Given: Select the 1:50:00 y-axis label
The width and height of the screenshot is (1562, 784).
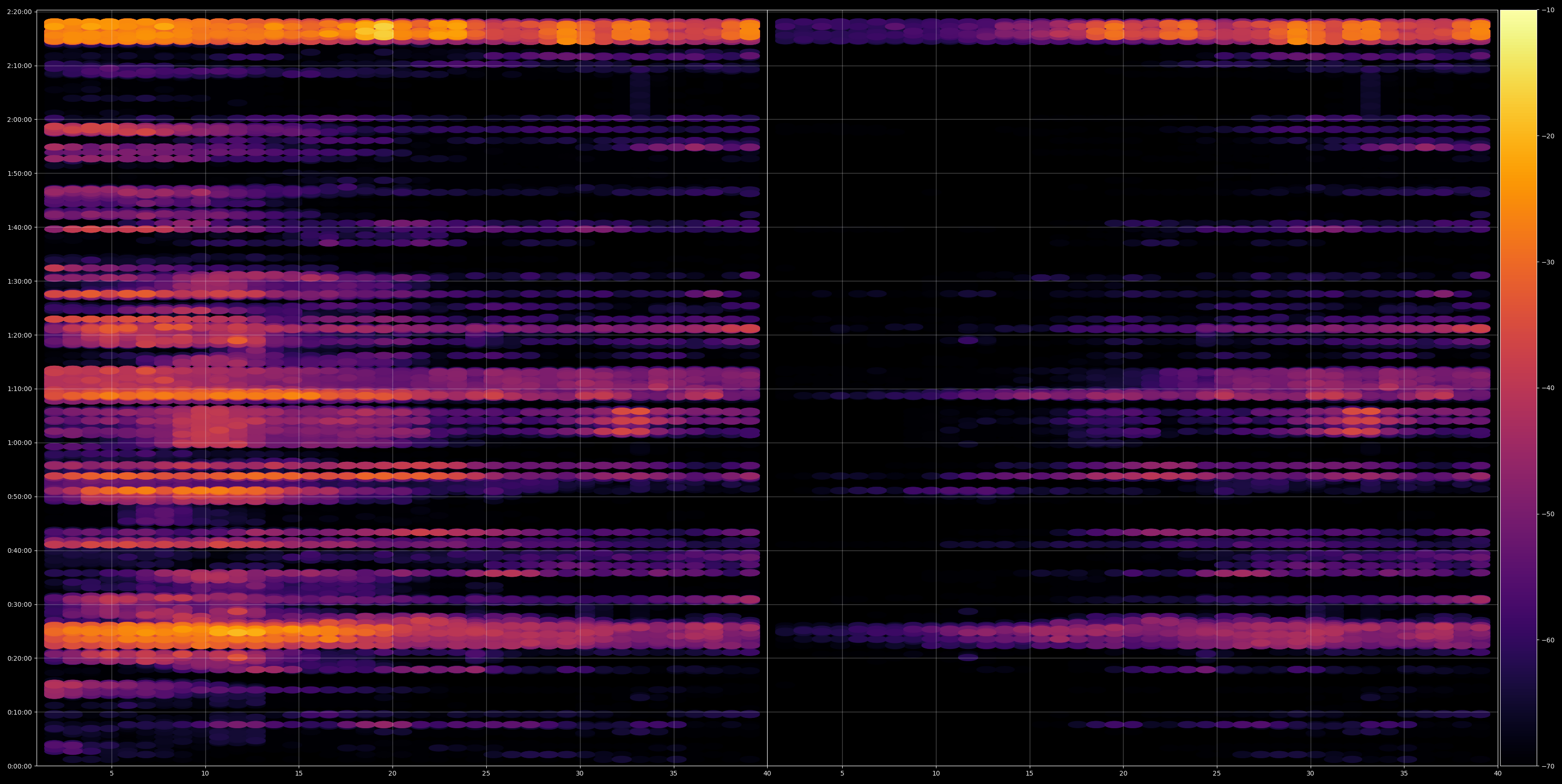Looking at the screenshot, I should [19, 173].
